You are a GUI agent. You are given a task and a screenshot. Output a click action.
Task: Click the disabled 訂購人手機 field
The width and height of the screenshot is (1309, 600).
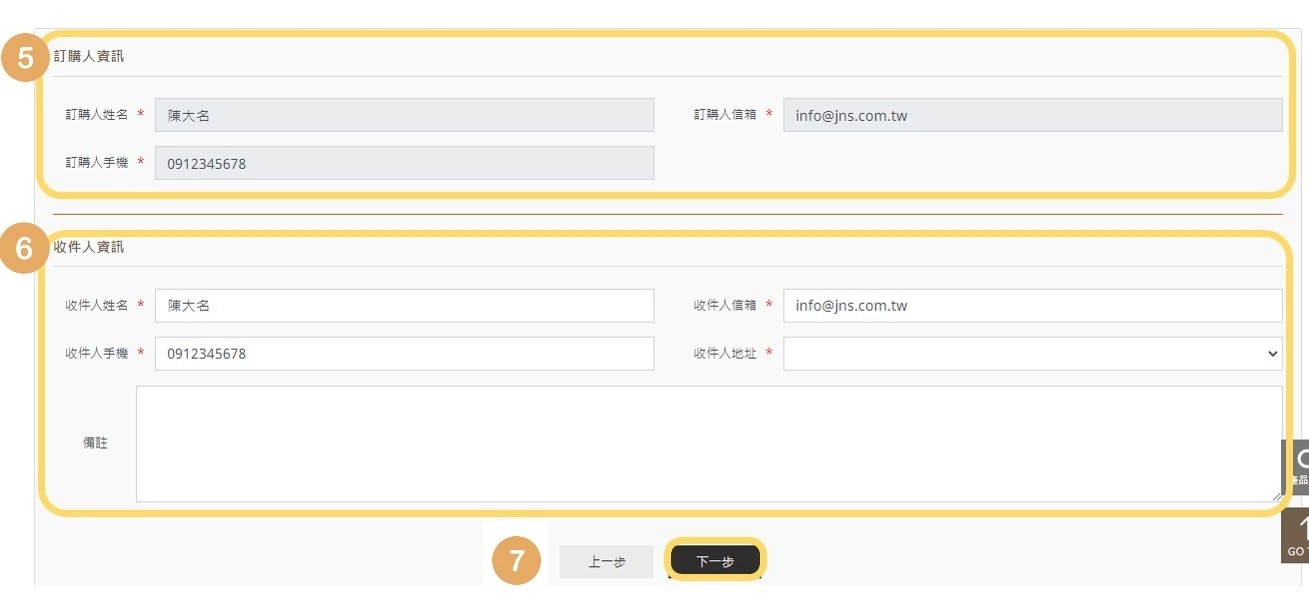(x=404, y=163)
